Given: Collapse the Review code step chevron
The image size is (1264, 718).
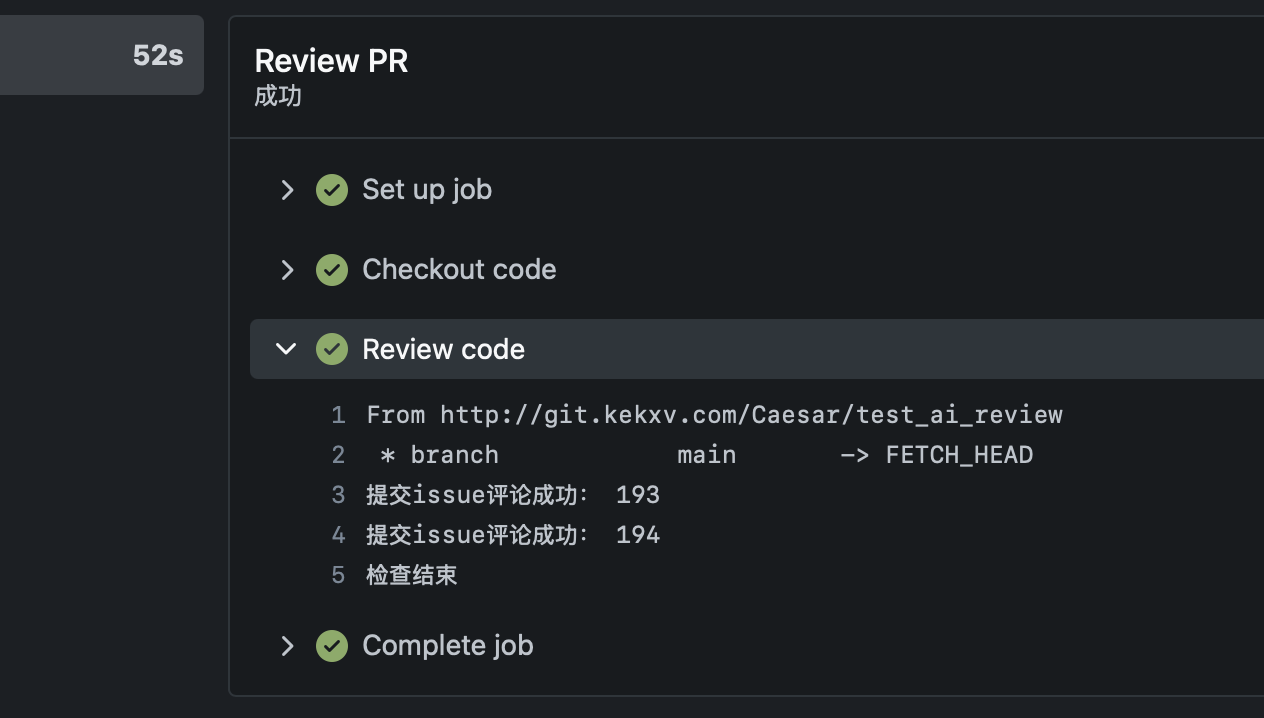Looking at the screenshot, I should [287, 349].
